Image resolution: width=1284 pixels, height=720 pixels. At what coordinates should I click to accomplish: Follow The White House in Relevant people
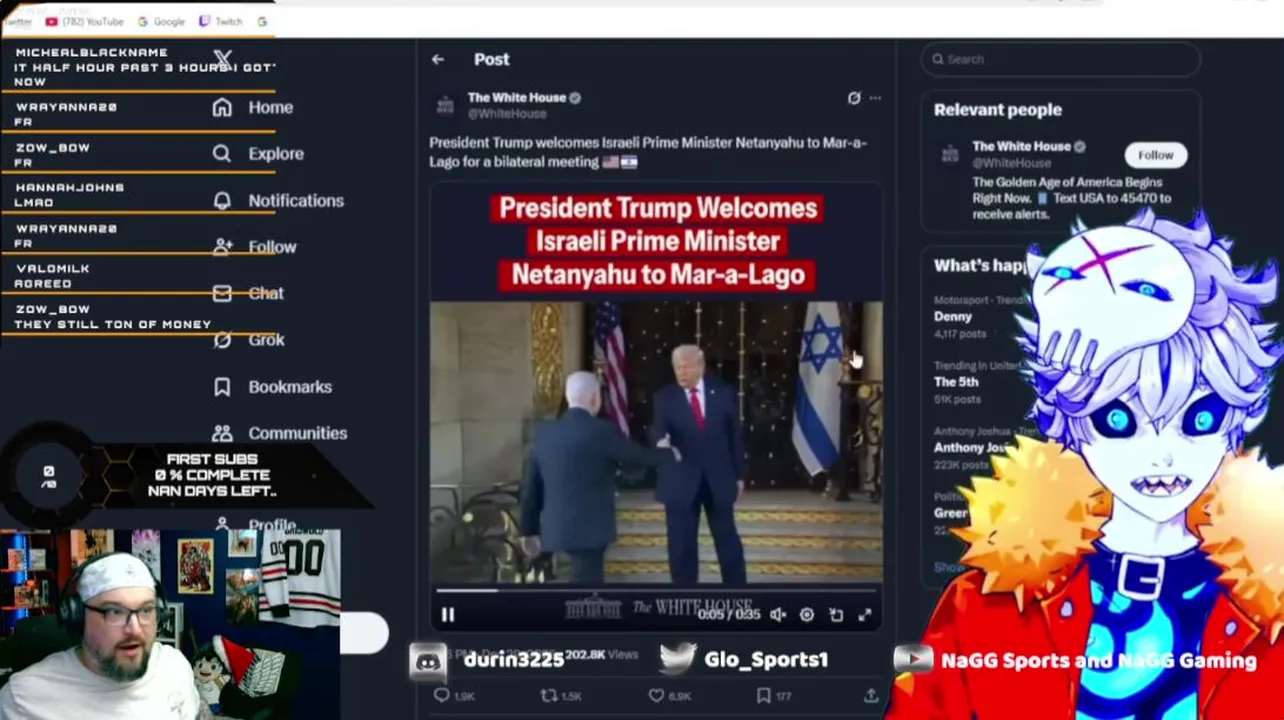(1155, 155)
